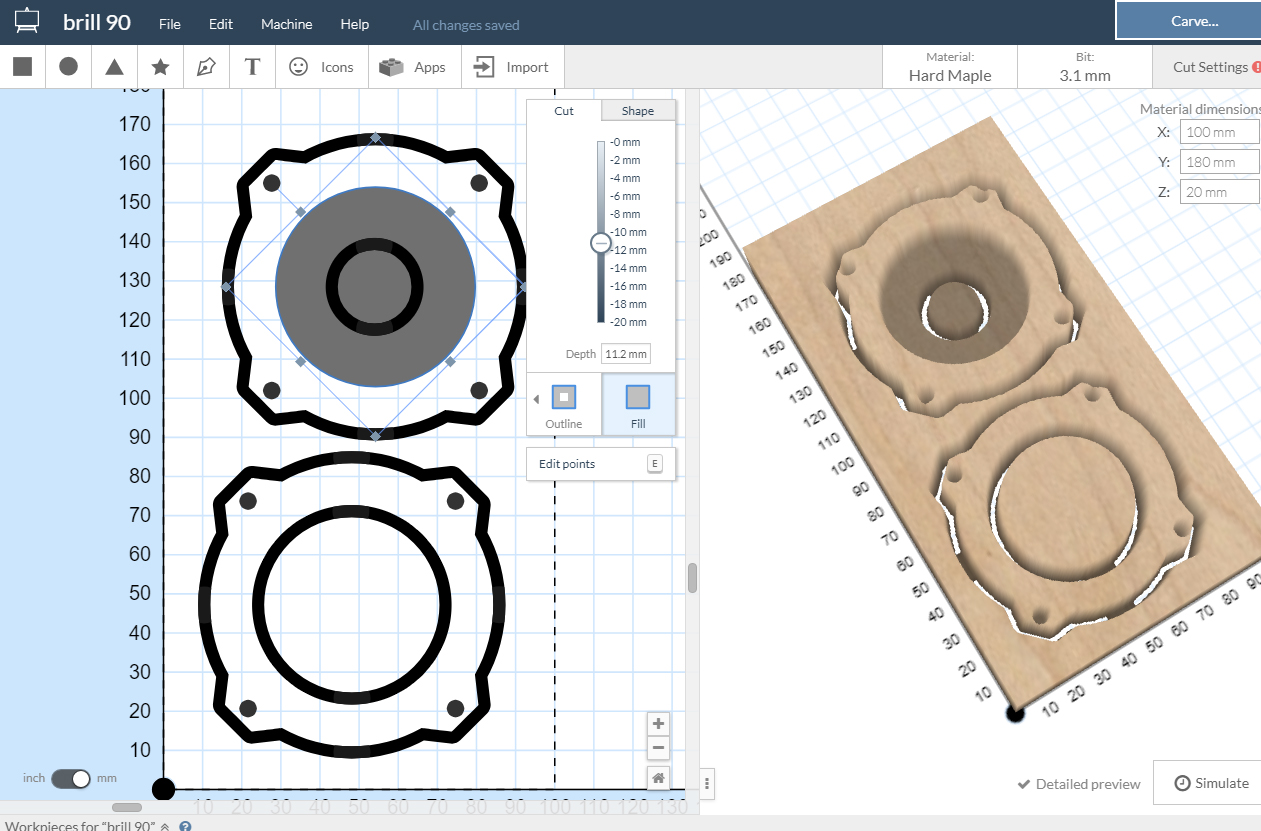
Task: Open the Icons library
Action: pyautogui.click(x=322, y=67)
